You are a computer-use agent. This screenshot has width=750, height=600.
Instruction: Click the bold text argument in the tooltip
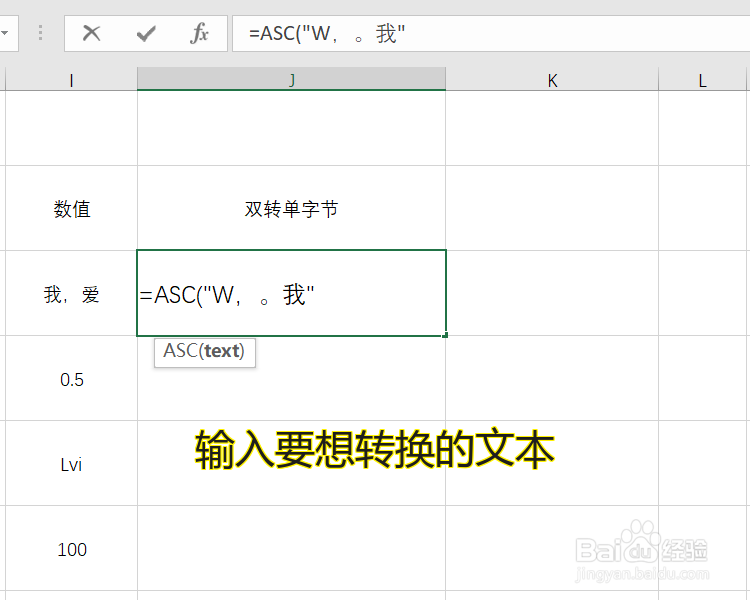221,351
